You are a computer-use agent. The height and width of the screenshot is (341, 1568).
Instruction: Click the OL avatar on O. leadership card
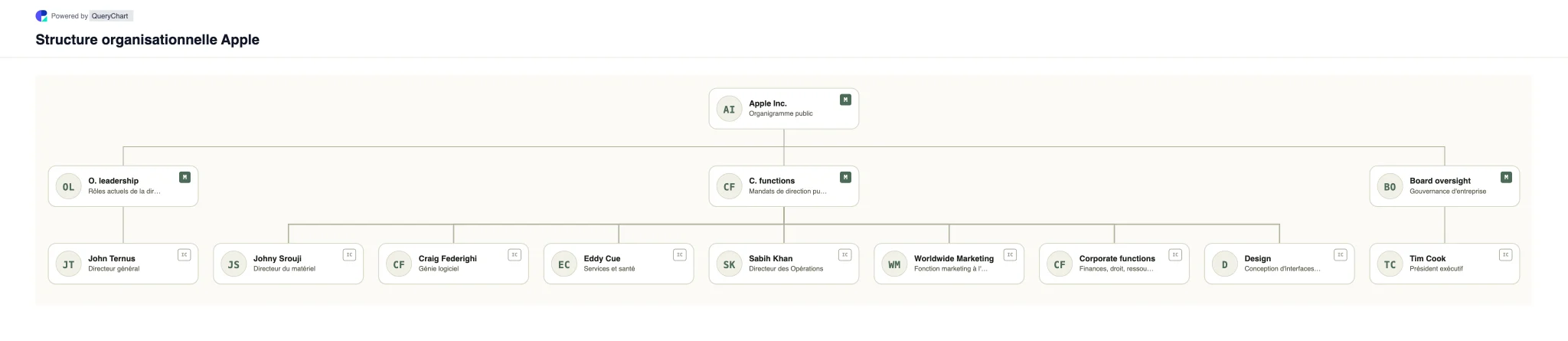click(68, 186)
